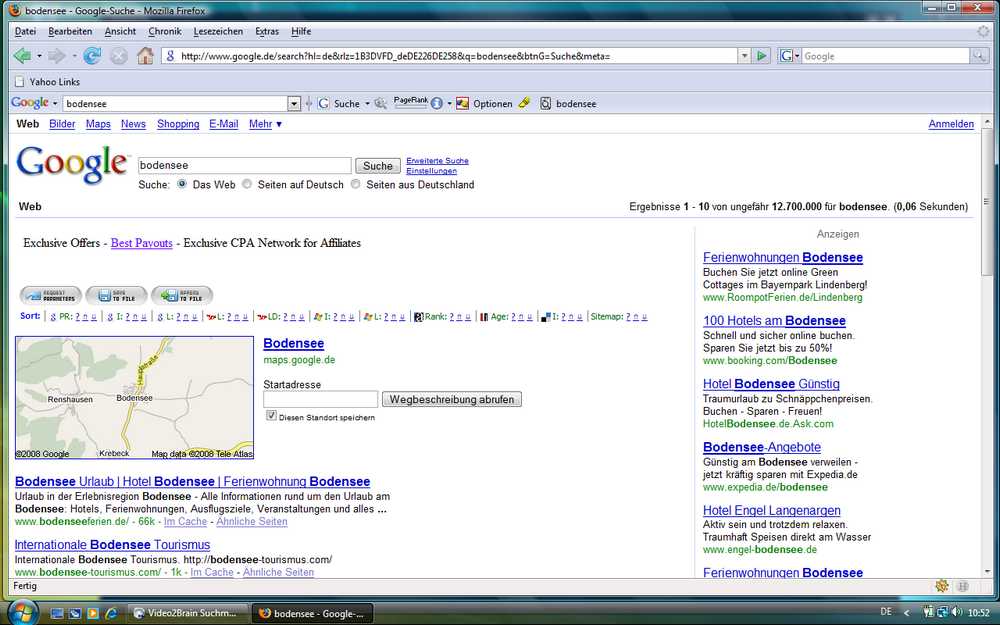Viewport: 1000px width, 625px height.
Task: Click the vertical scrollbar thumb of the page
Action: pos(987,204)
